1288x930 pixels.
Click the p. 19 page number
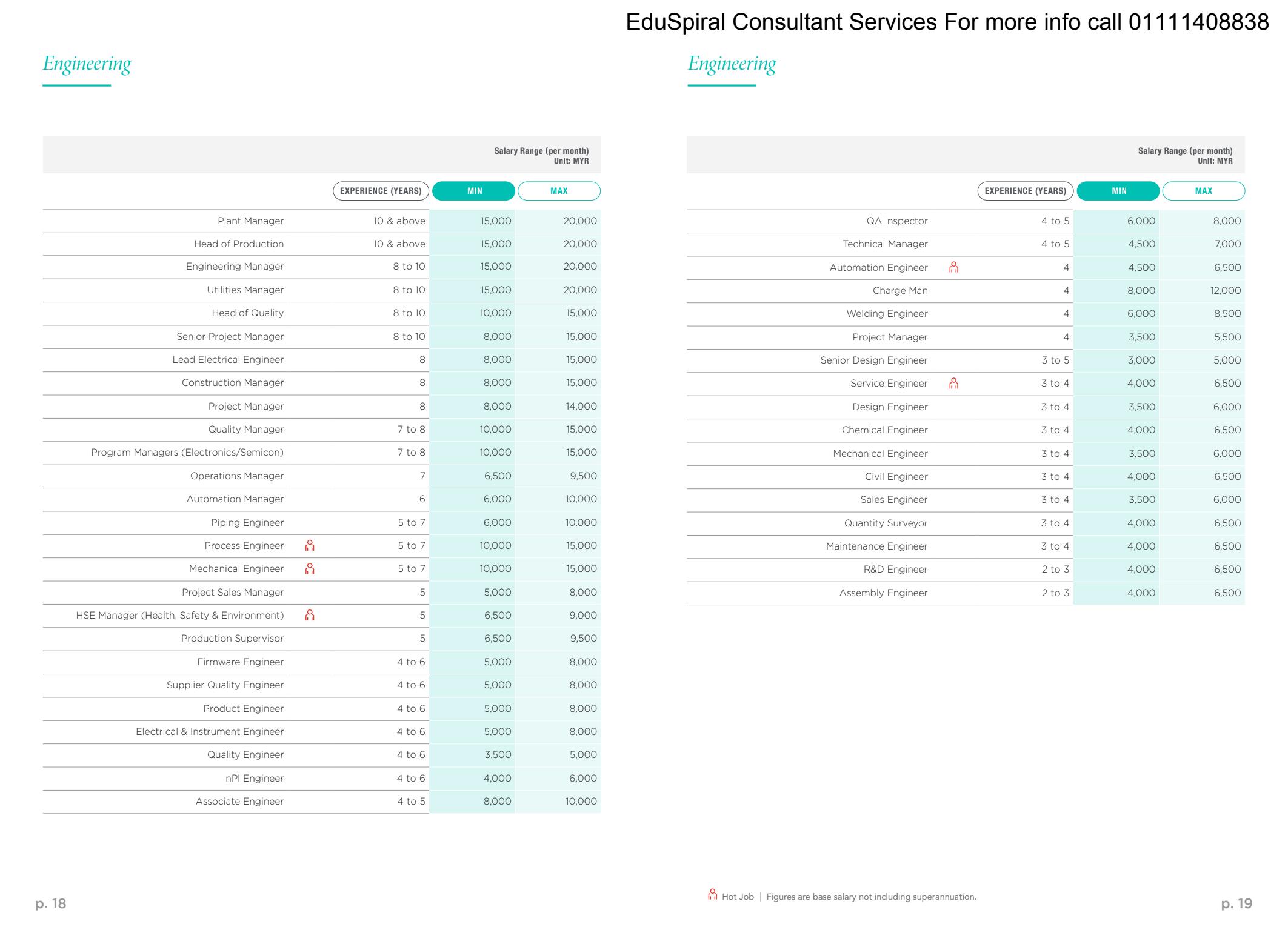click(1236, 903)
